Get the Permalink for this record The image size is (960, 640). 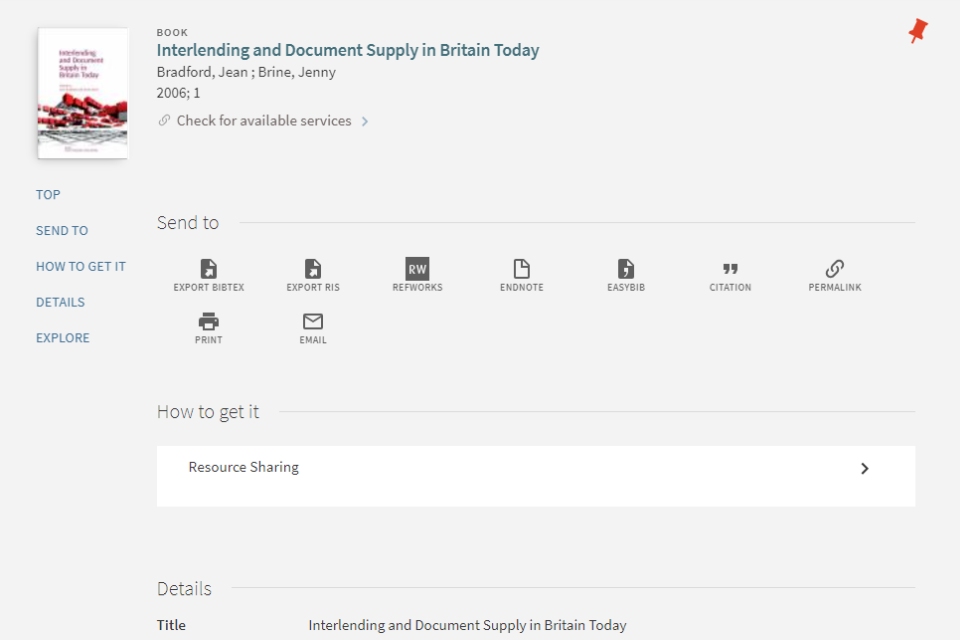coord(835,269)
